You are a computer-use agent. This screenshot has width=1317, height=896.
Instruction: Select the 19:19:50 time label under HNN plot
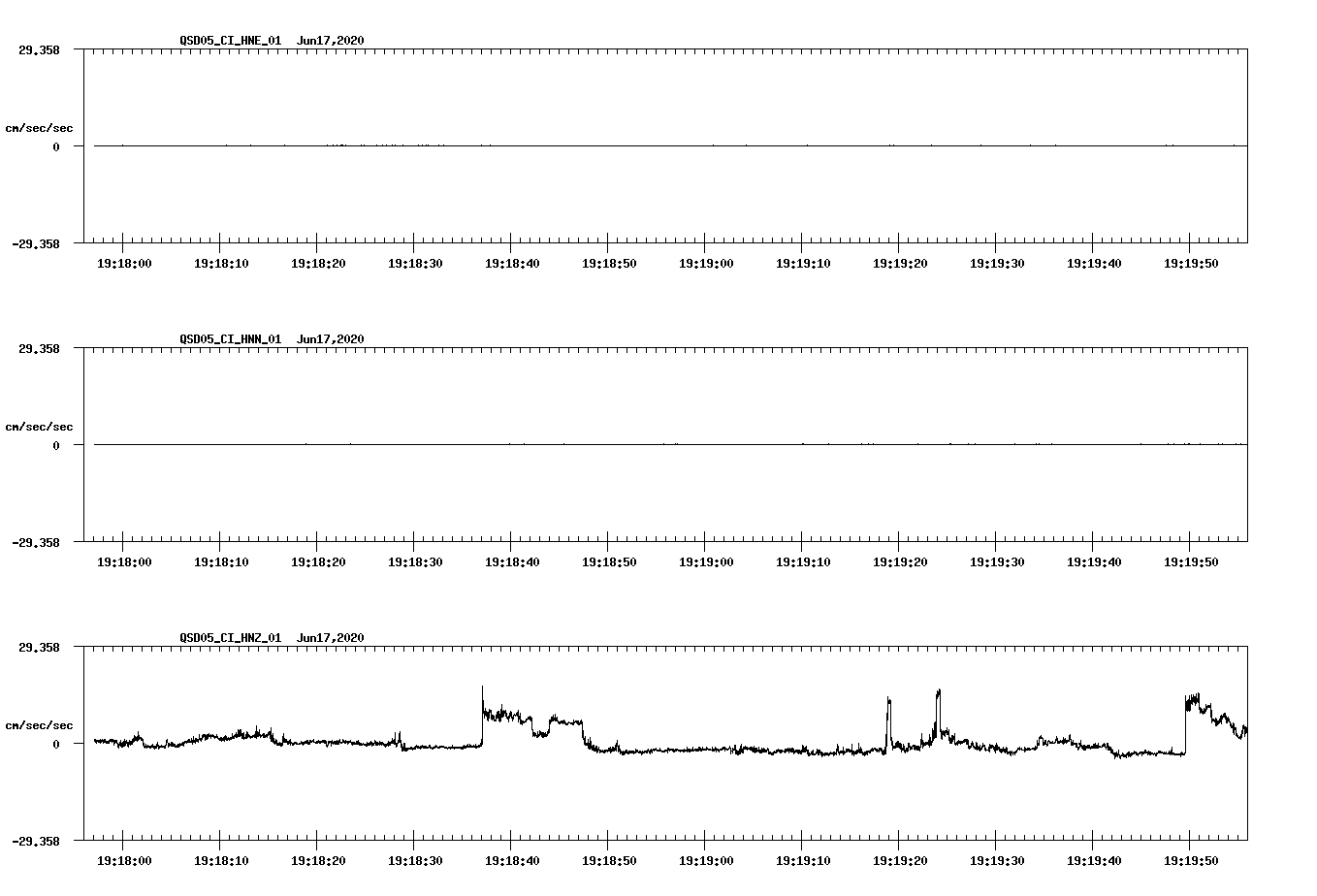pos(1191,561)
